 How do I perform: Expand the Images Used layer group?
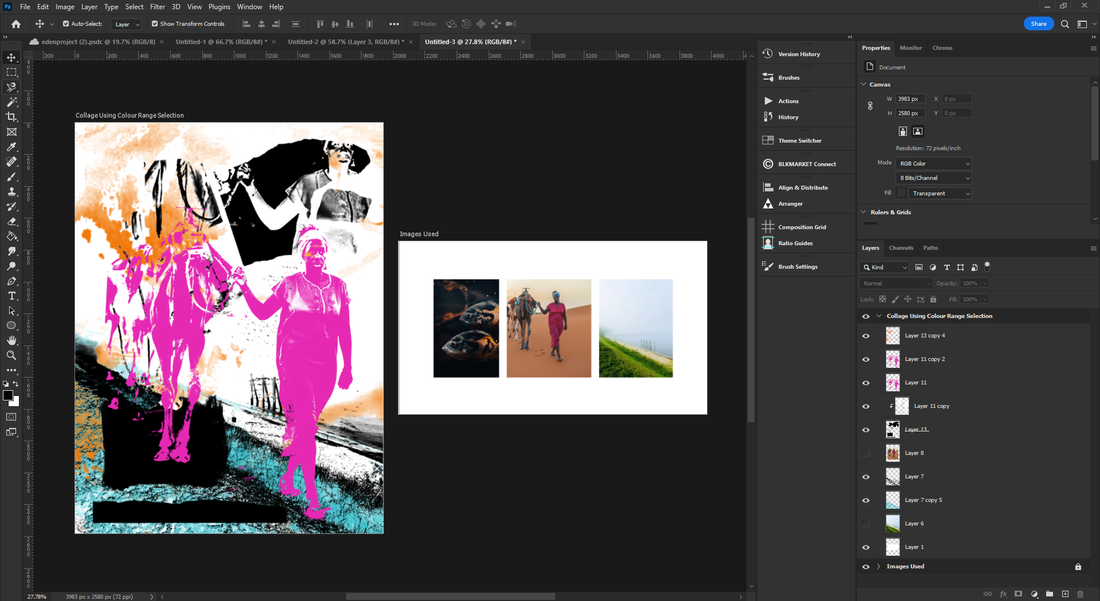[878, 567]
